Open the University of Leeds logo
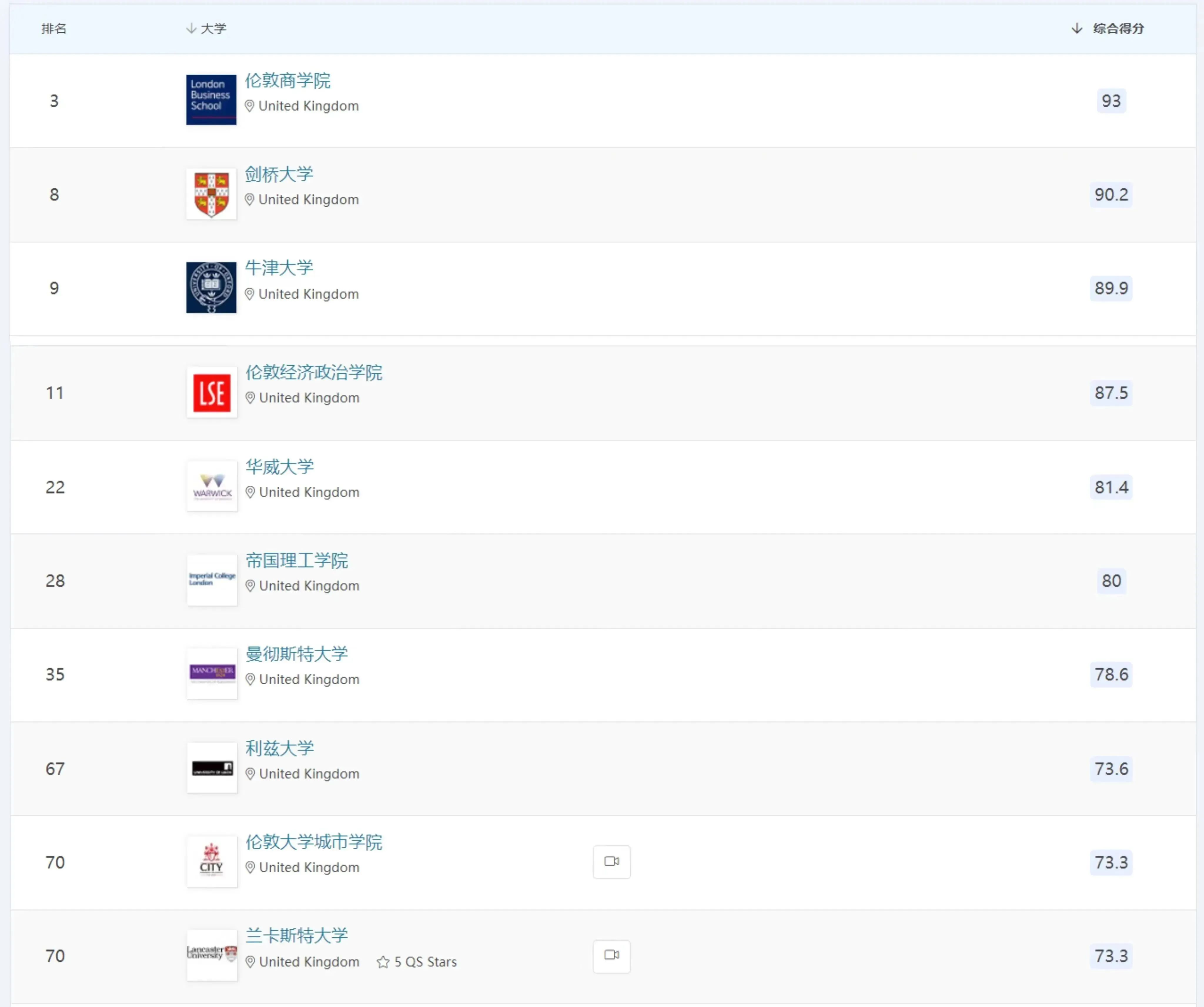The width and height of the screenshot is (1204, 1007). 212,768
